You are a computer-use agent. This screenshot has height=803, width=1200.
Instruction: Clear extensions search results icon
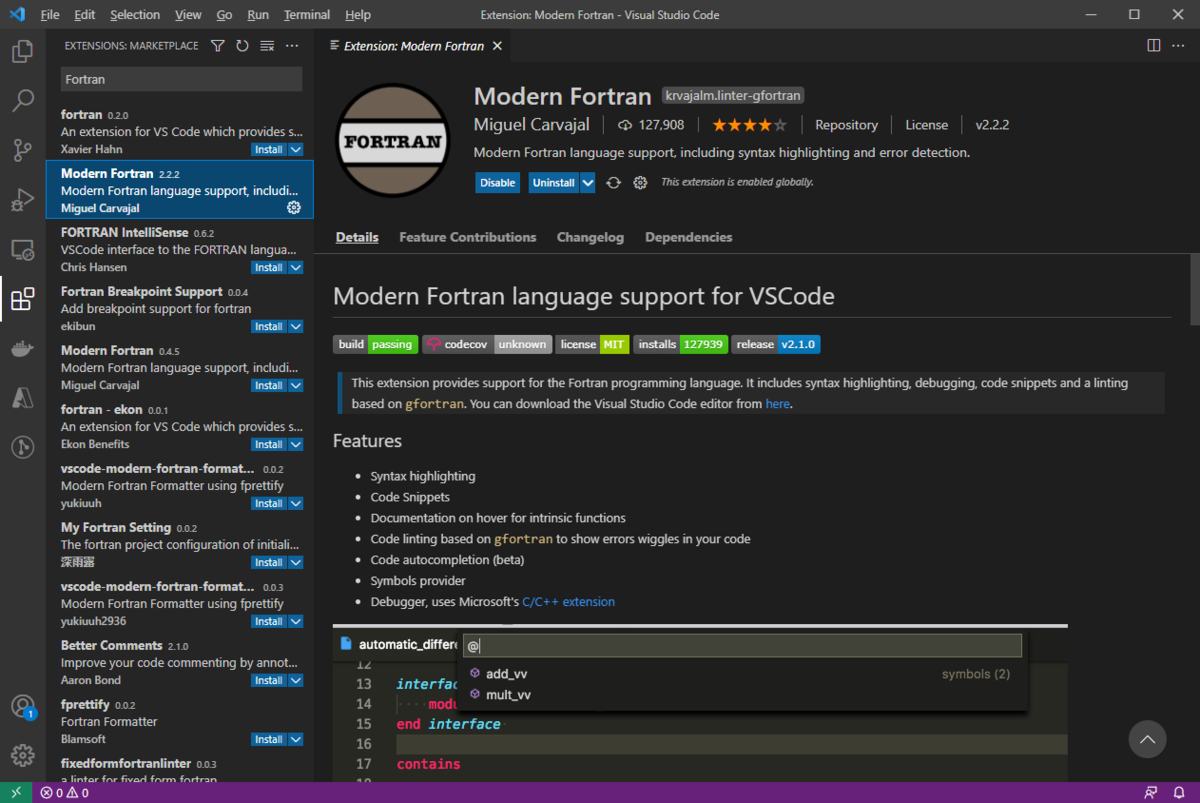pos(267,46)
